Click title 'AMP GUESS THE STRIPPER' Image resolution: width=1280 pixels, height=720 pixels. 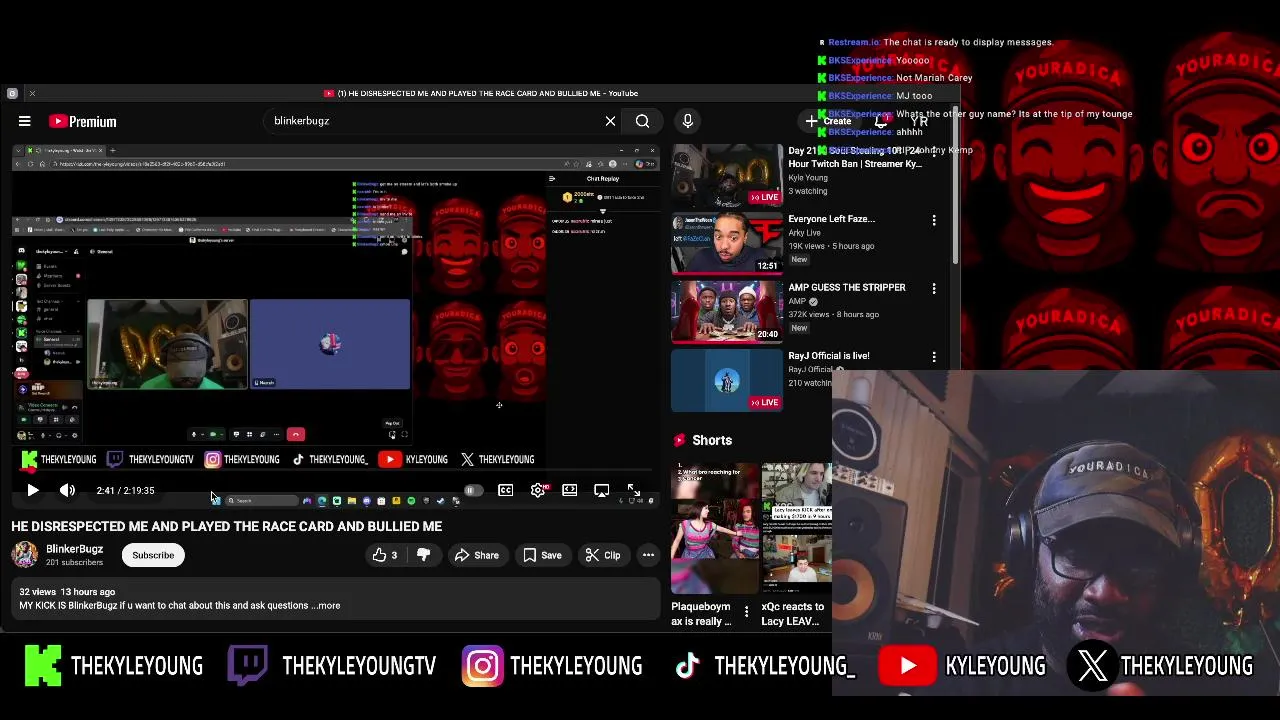click(847, 287)
